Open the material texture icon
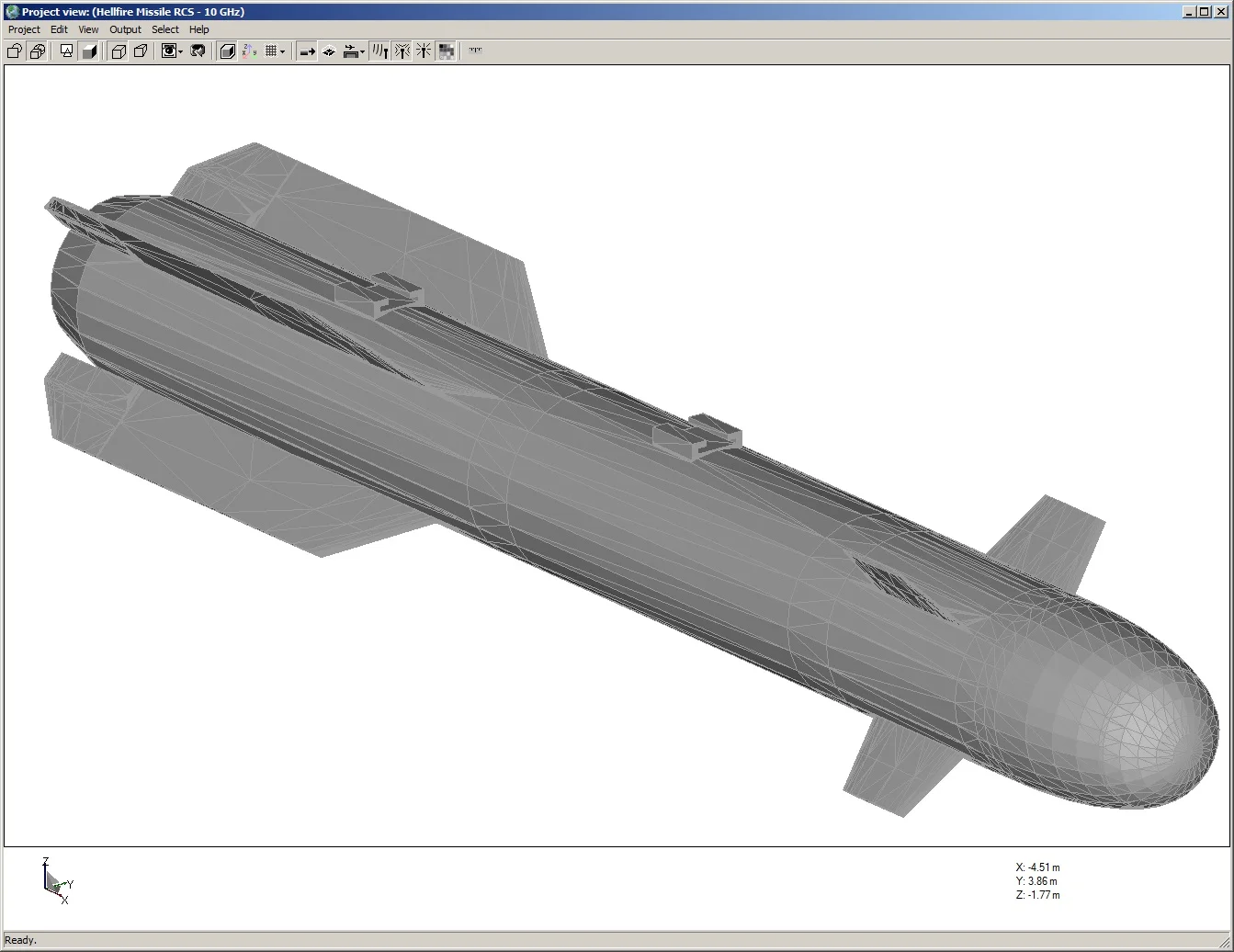Screen dimensions: 1234x952 coord(446,51)
